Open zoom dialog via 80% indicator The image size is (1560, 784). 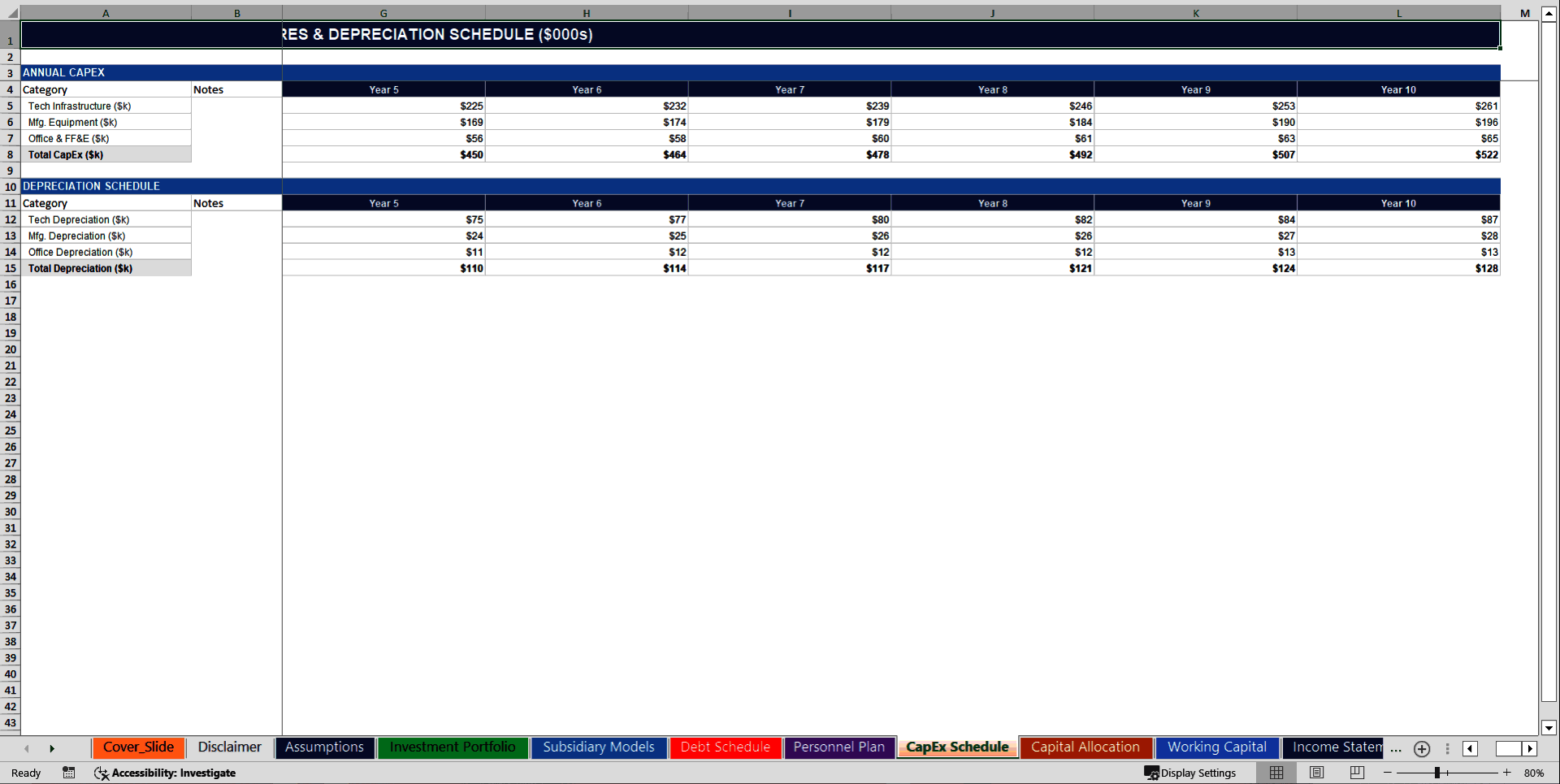click(1535, 773)
